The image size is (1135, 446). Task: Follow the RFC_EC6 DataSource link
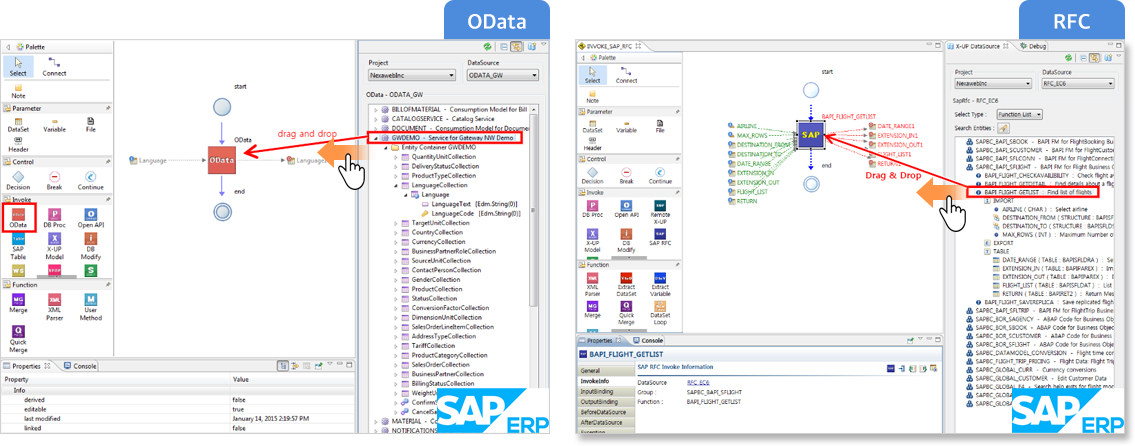click(697, 382)
